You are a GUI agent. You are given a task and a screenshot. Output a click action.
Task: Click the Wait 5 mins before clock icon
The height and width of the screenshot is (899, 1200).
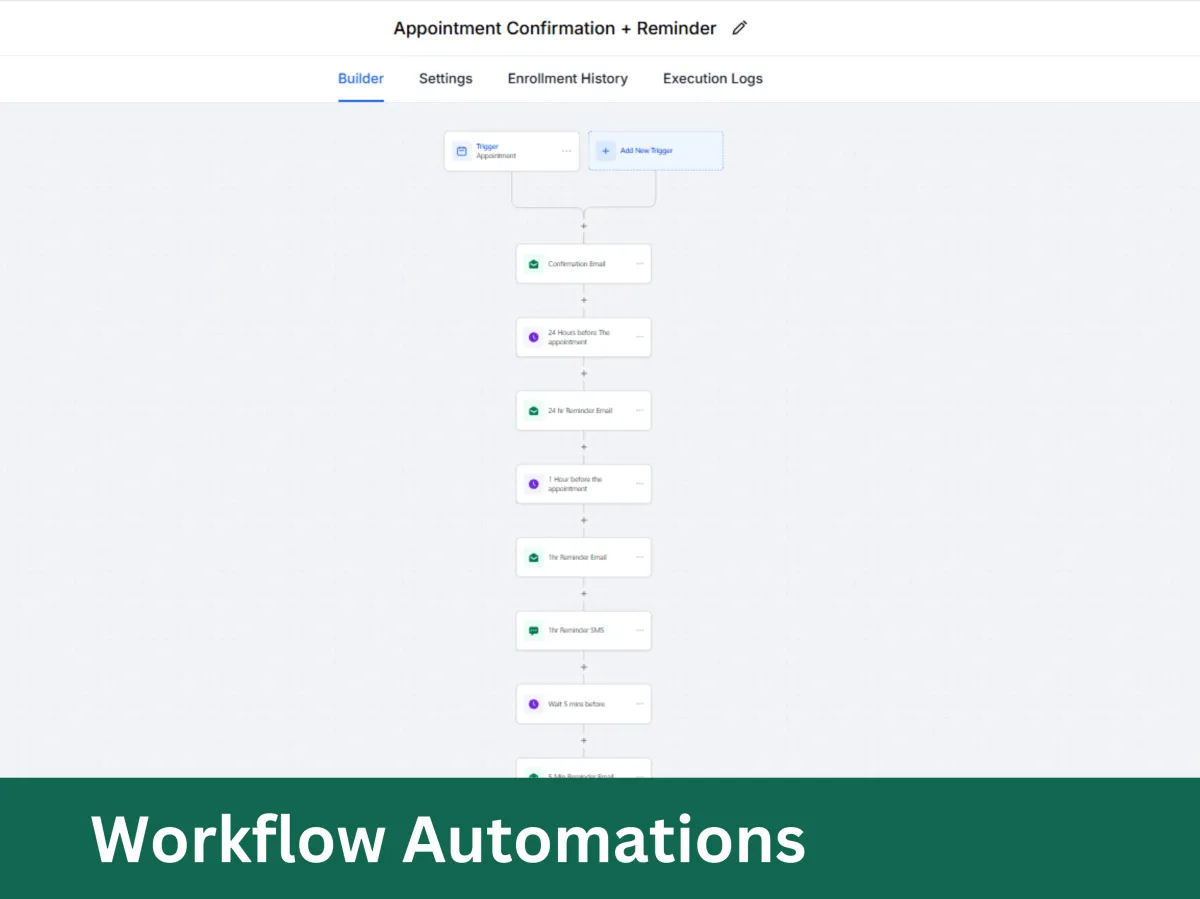click(x=533, y=704)
